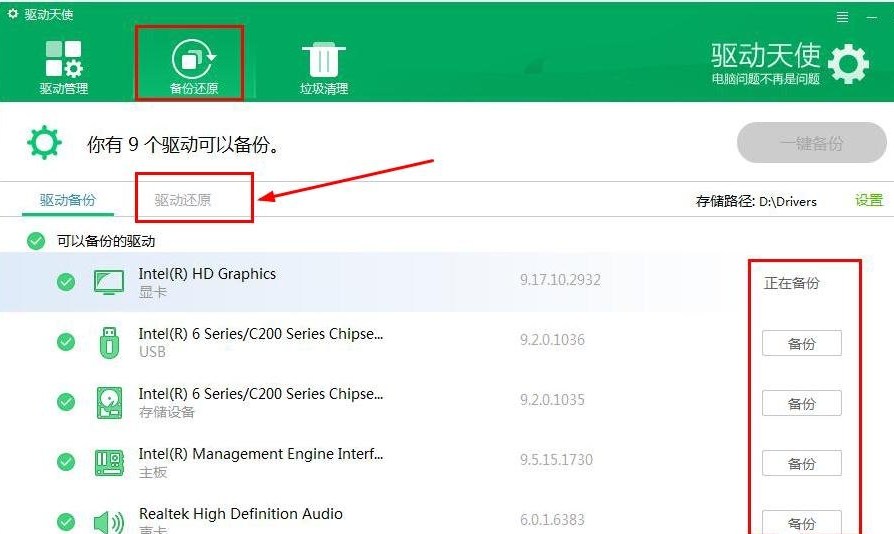Uncheck the Management Engine Interface checkbox
The height and width of the screenshot is (534, 894).
(x=66, y=461)
